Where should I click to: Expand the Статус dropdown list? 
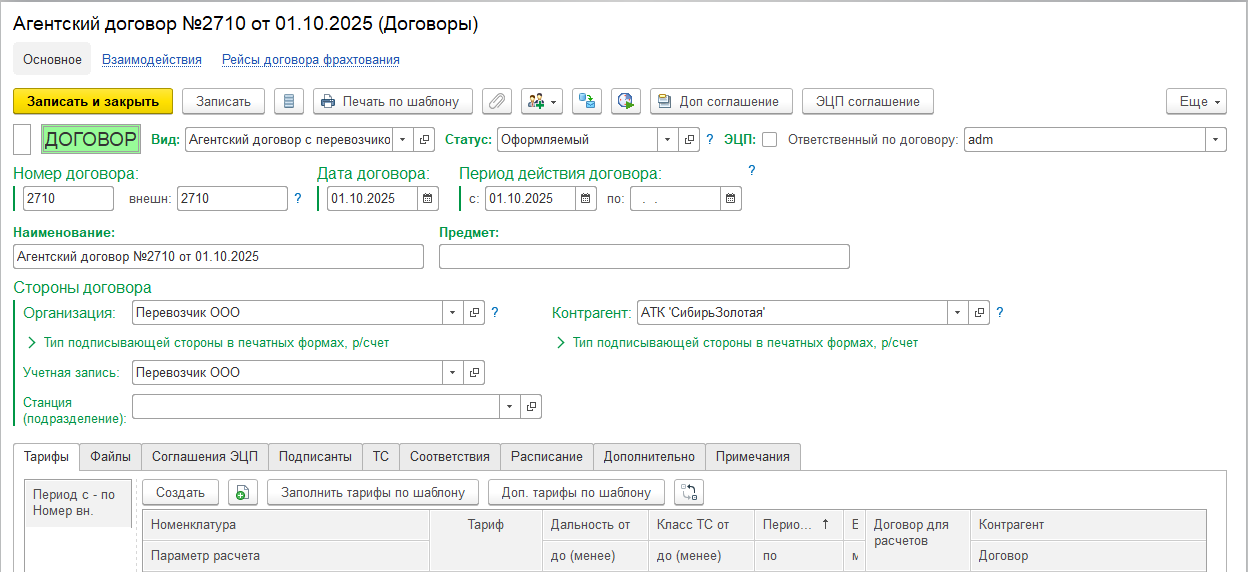click(667, 140)
